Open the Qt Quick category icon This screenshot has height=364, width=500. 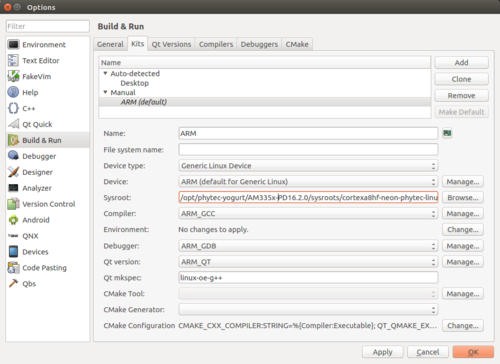(x=13, y=124)
